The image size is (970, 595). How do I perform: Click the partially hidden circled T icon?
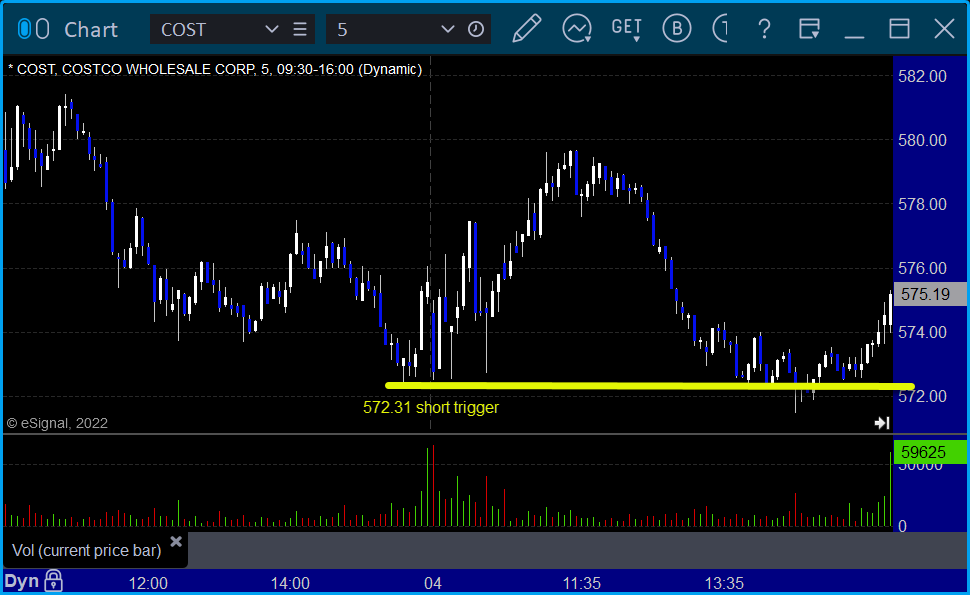(x=720, y=29)
